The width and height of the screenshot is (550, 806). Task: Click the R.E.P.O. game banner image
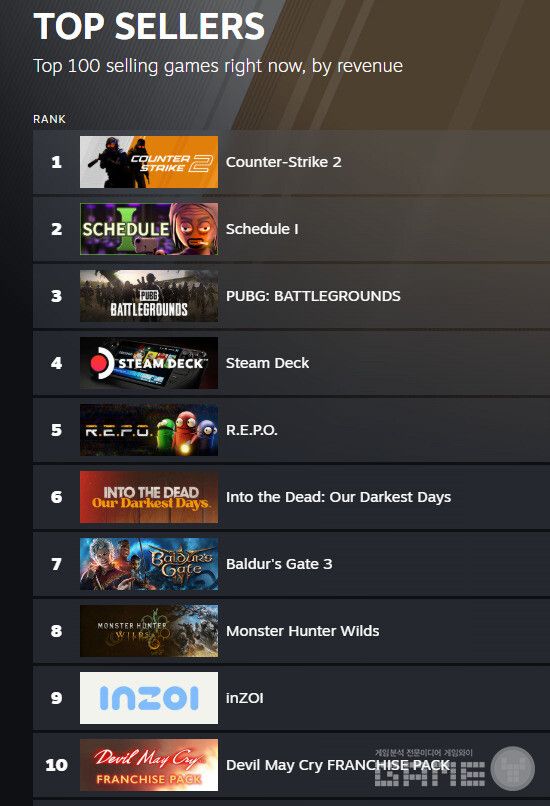(149, 430)
